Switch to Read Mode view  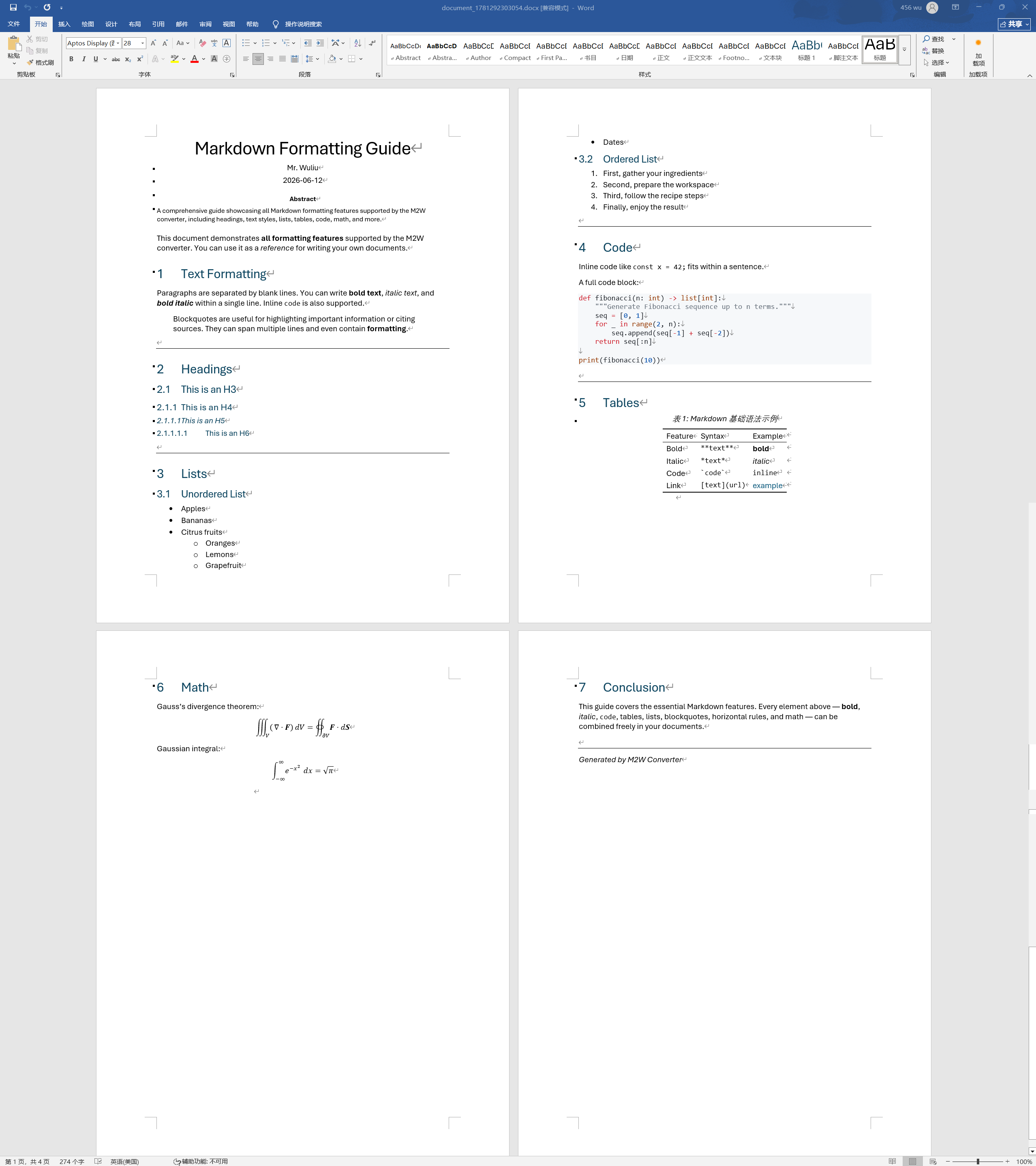pos(893,1161)
